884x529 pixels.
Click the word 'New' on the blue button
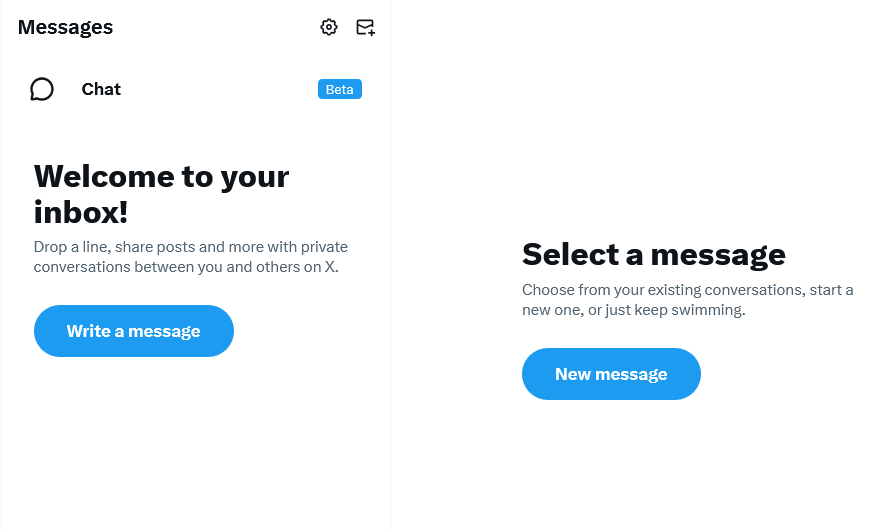tap(573, 374)
